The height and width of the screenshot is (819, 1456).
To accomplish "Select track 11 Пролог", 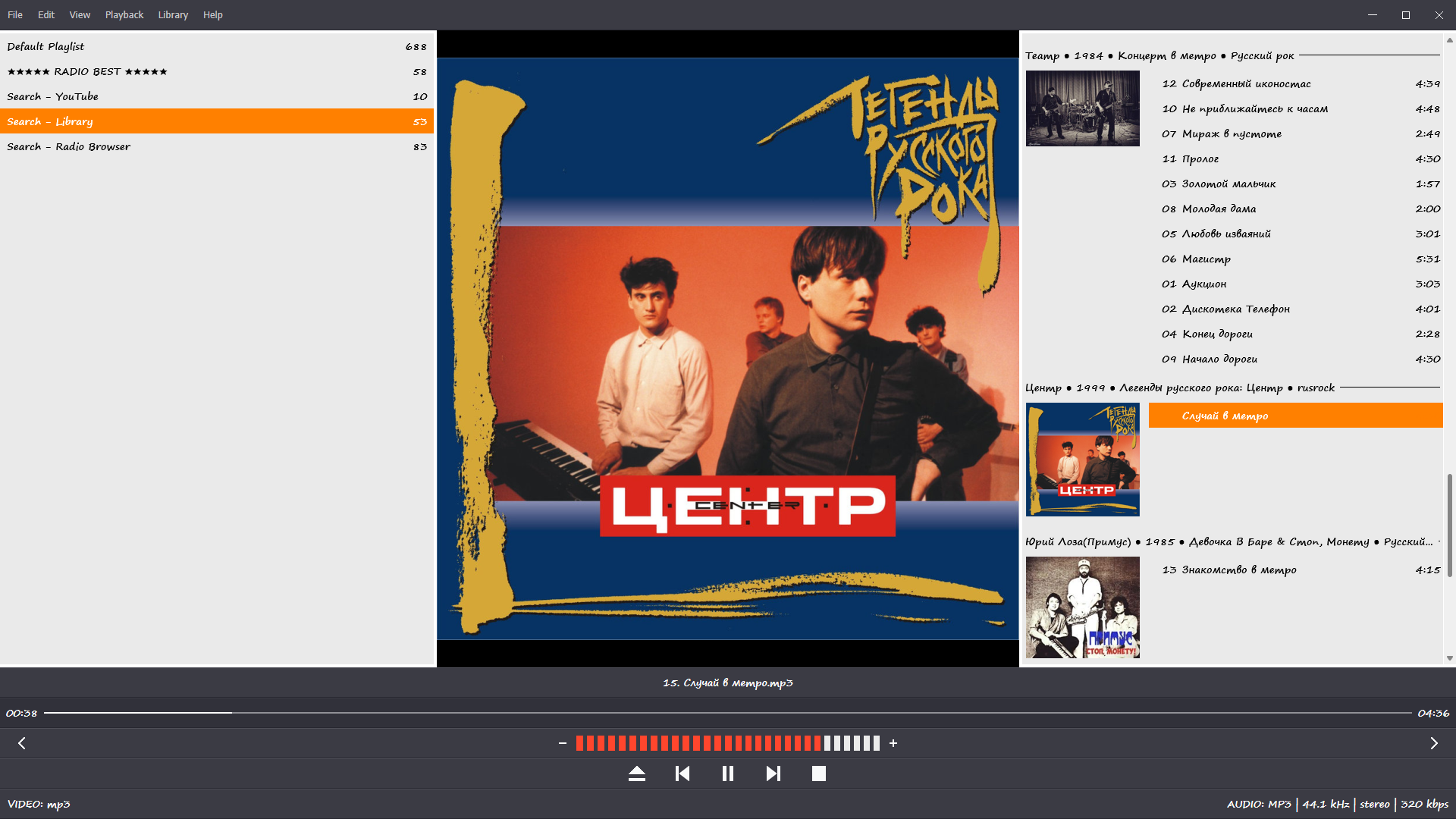I will pos(1296,158).
